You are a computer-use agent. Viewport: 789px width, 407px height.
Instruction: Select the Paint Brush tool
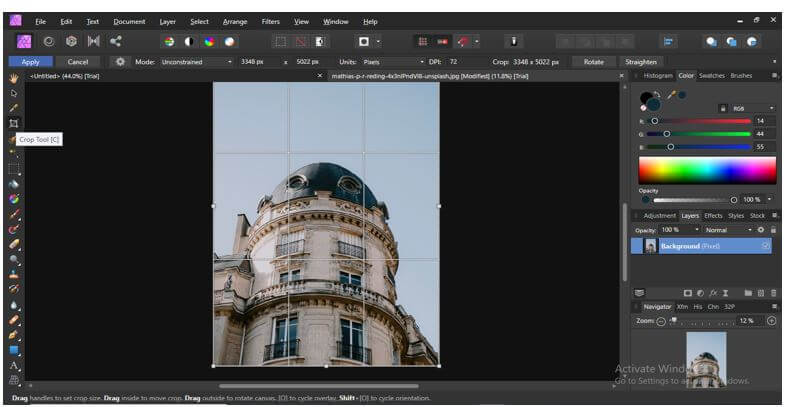click(x=14, y=214)
